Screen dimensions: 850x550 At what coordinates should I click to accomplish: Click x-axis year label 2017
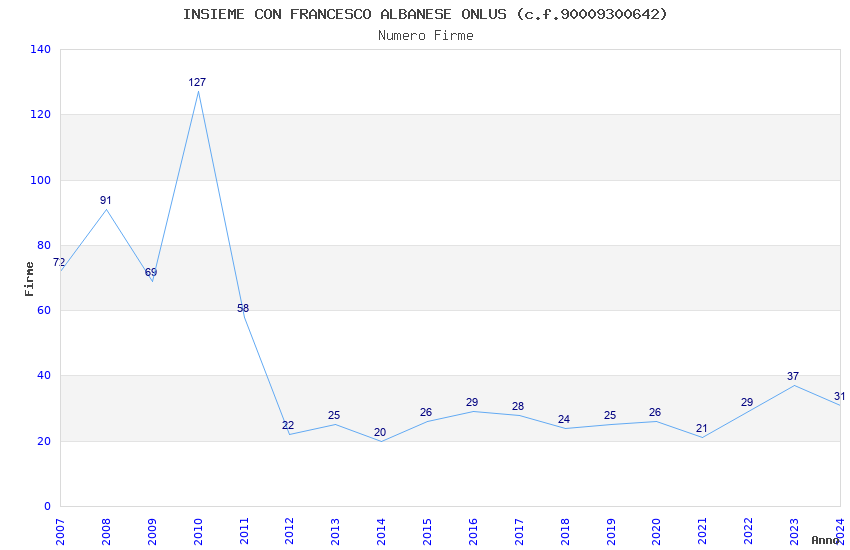click(x=519, y=532)
